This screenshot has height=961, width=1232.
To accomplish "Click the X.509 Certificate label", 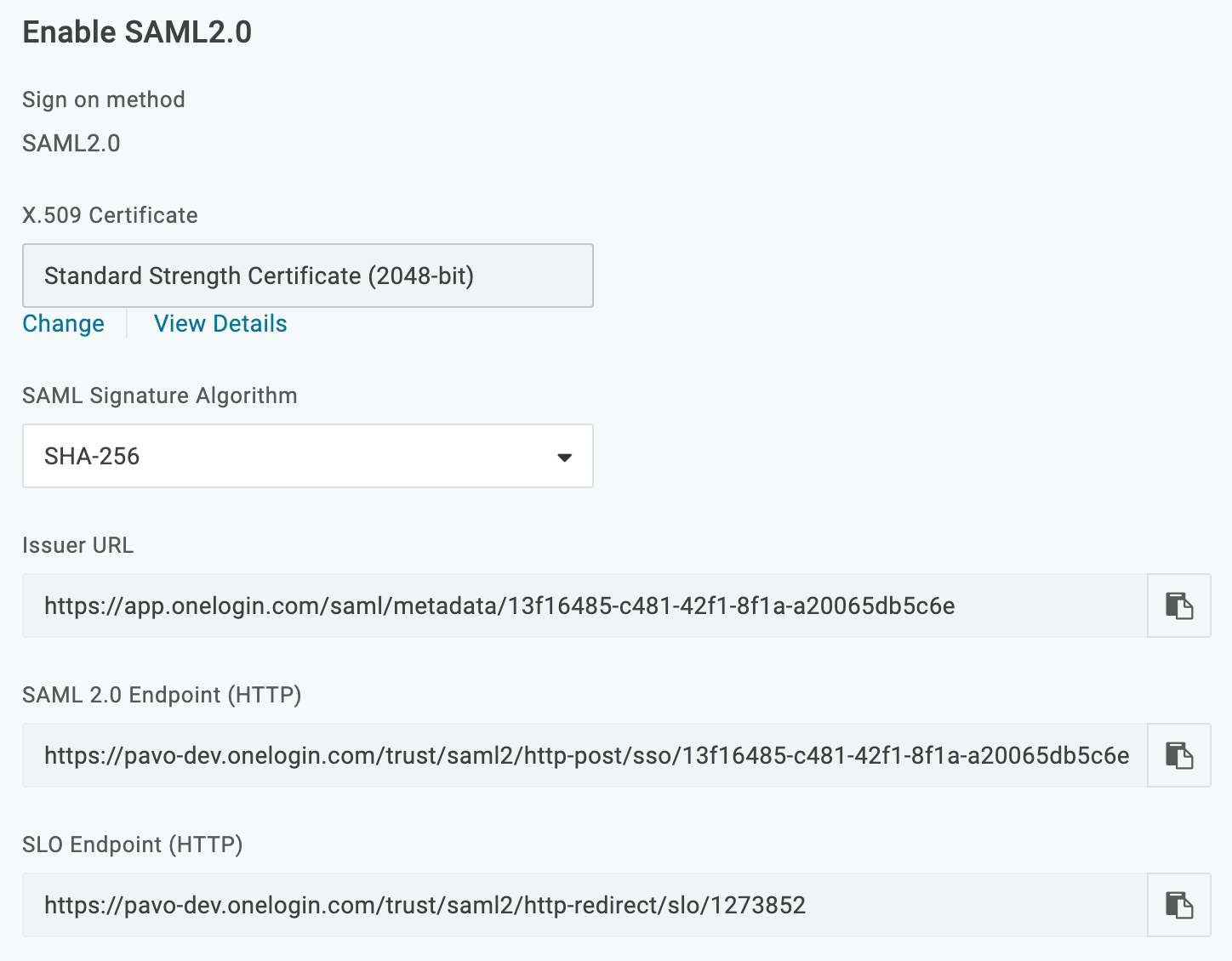I will pyautogui.click(x=110, y=215).
